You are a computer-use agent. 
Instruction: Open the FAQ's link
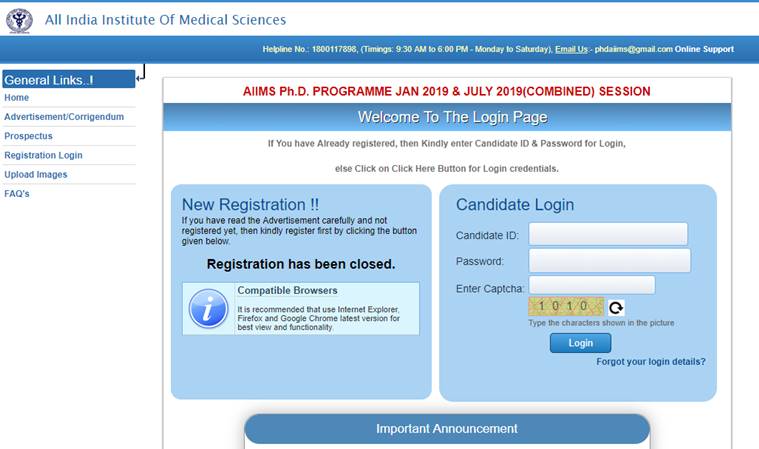[x=17, y=194]
